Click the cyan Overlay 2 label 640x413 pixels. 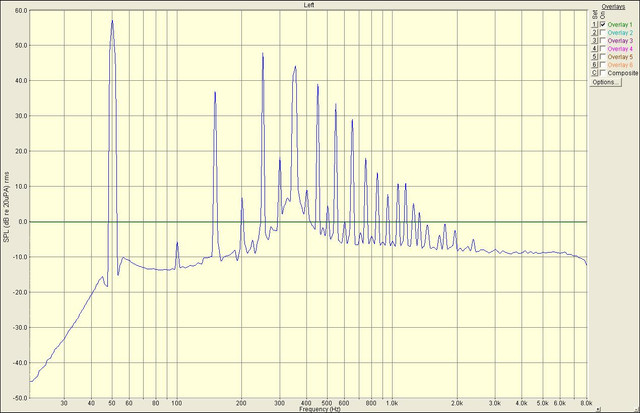(620, 33)
